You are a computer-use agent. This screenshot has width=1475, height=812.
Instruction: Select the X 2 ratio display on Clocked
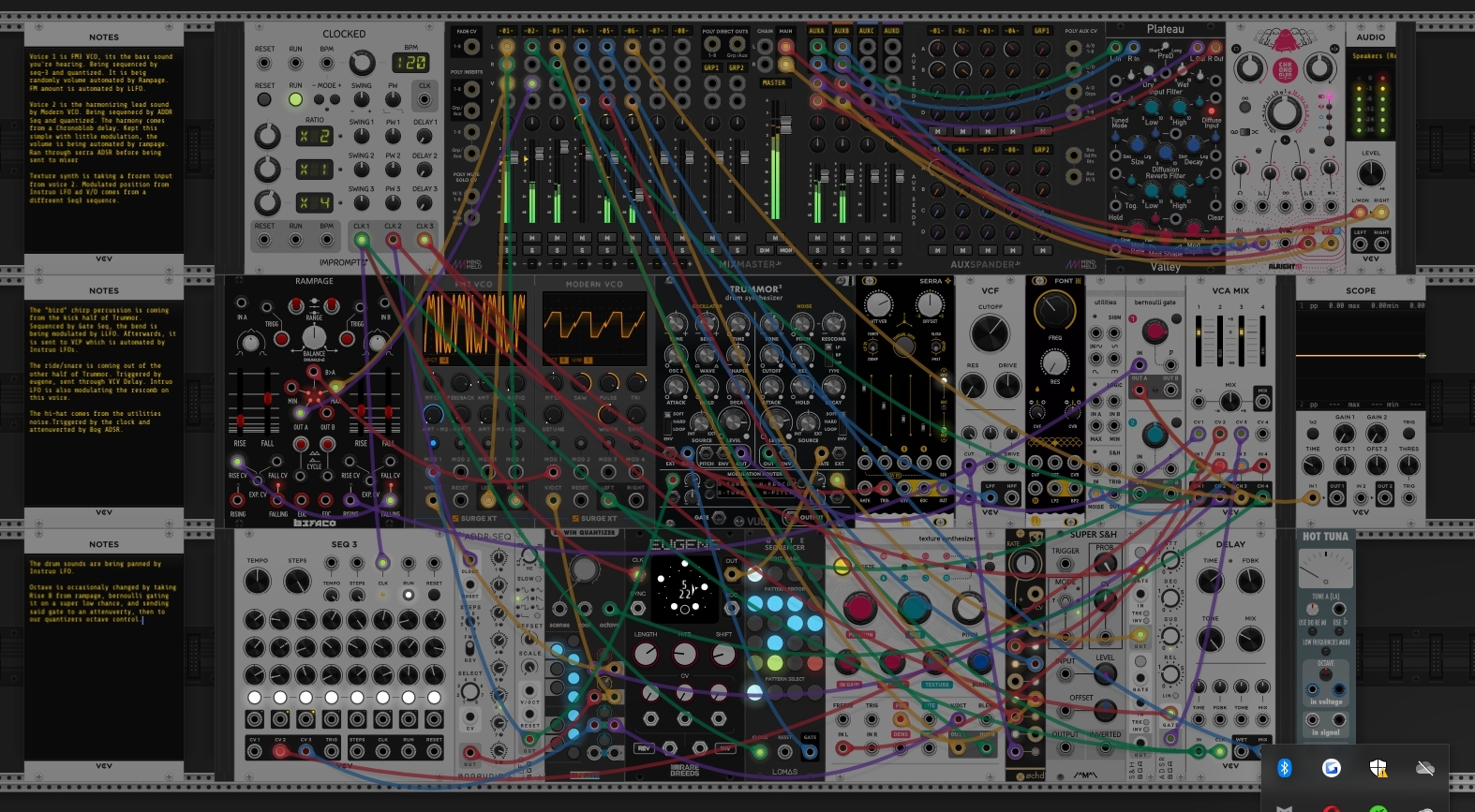click(x=315, y=136)
